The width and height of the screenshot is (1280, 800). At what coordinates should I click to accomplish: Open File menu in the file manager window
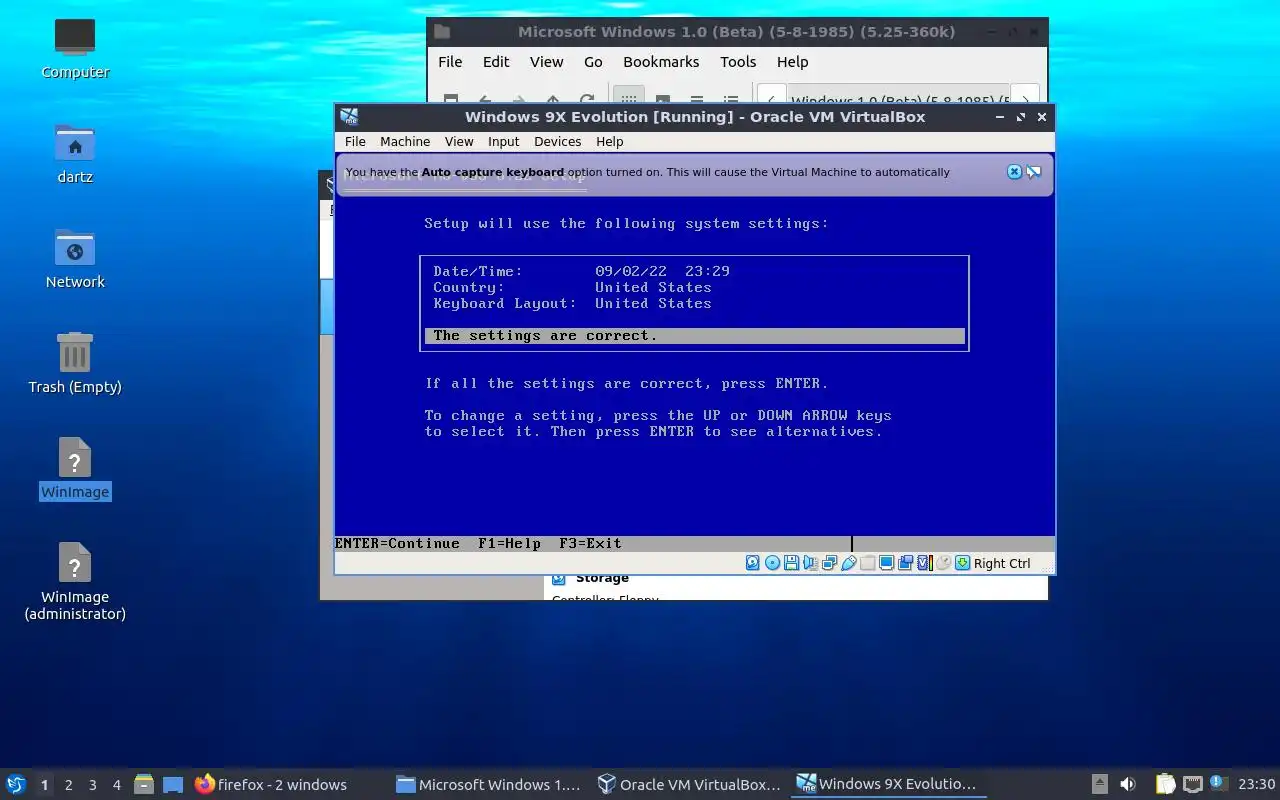pyautogui.click(x=450, y=62)
